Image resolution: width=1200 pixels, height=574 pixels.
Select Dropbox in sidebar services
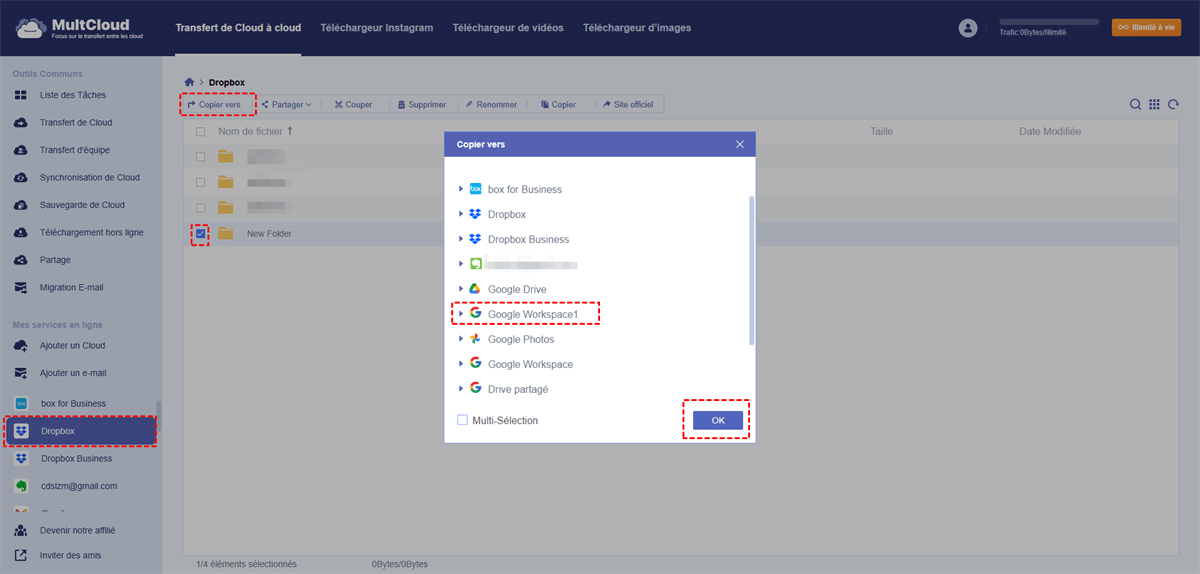pyautogui.click(x=80, y=431)
